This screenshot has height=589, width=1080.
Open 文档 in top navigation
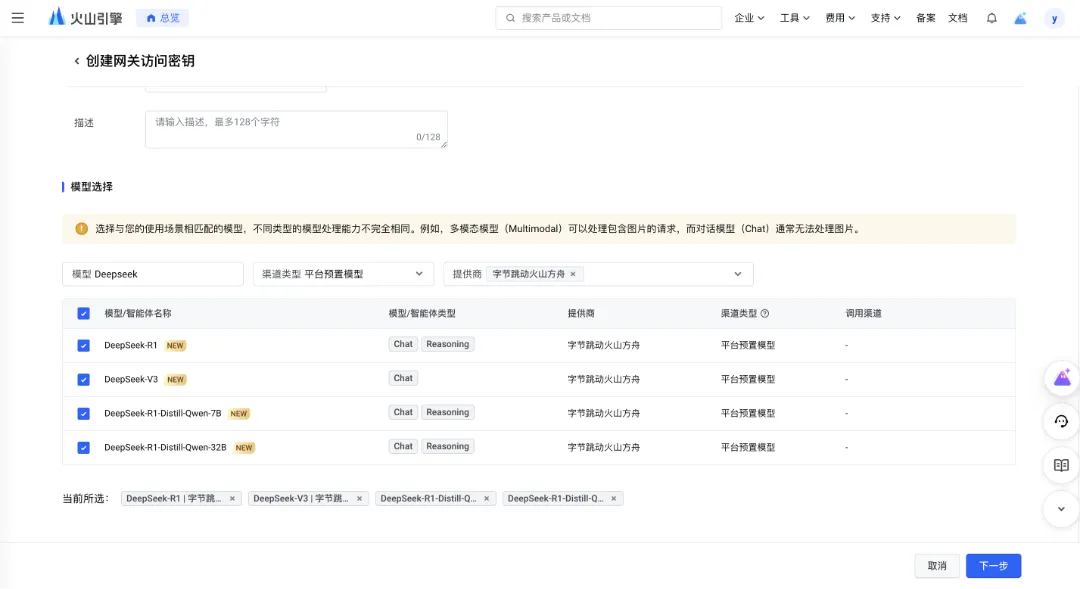coord(957,18)
